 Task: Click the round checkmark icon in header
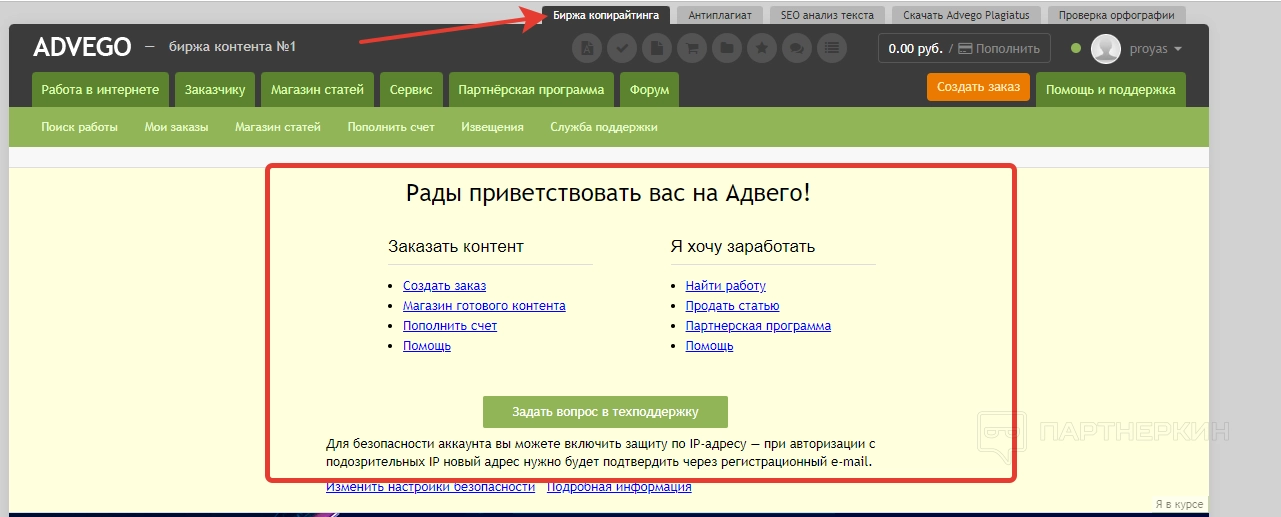[622, 47]
